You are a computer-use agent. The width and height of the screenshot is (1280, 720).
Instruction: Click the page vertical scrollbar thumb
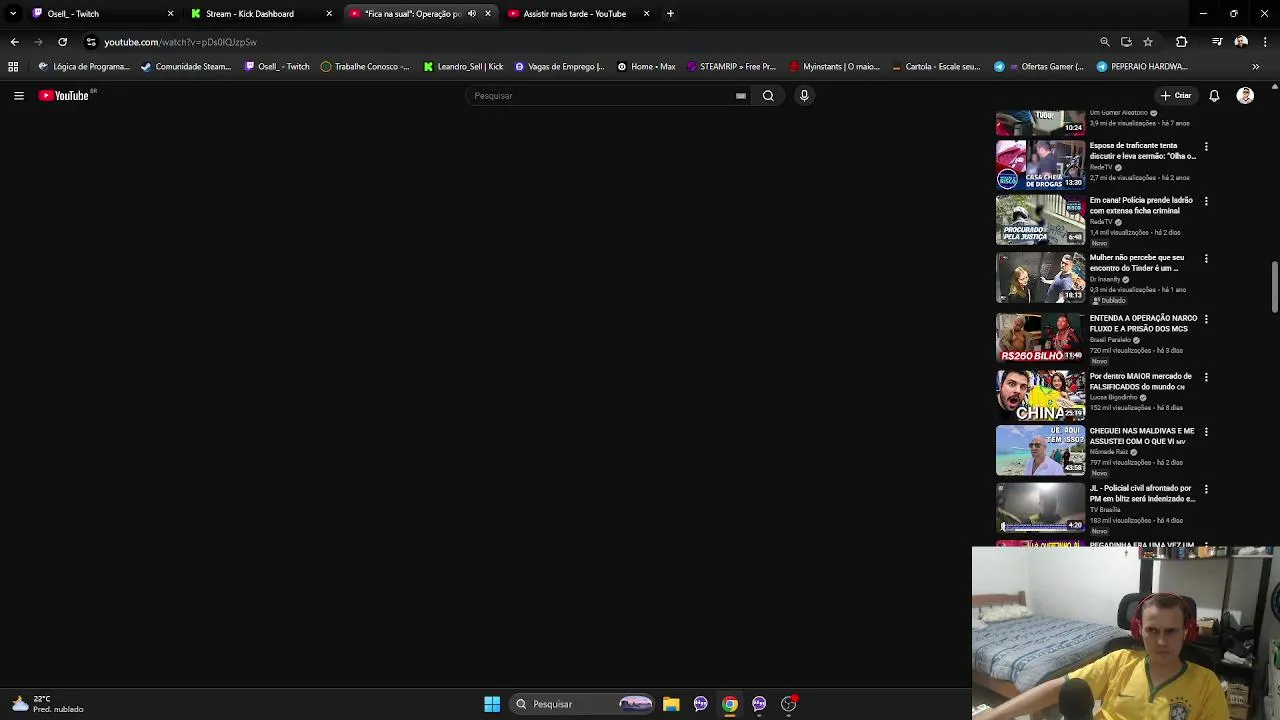(x=1274, y=287)
